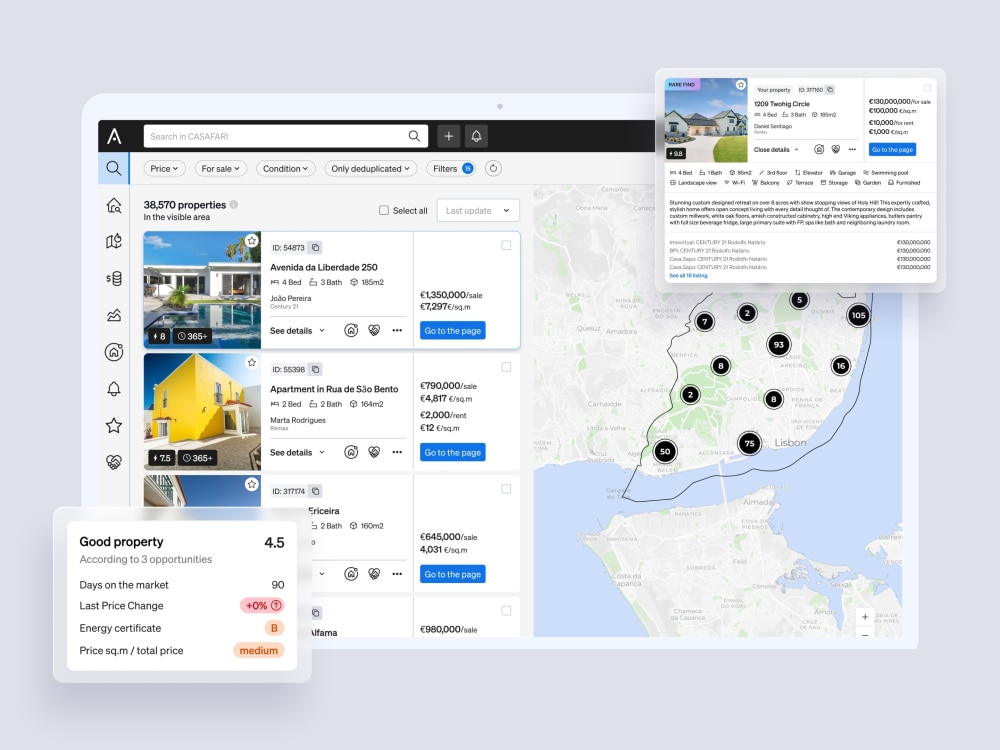Open the house search sidebar icon
1000x750 pixels.
coord(114,205)
